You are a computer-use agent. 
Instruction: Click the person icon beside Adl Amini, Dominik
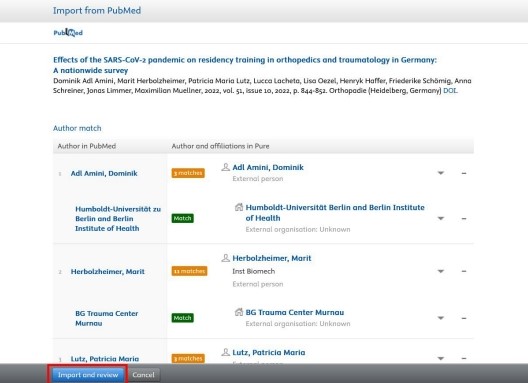[226, 167]
